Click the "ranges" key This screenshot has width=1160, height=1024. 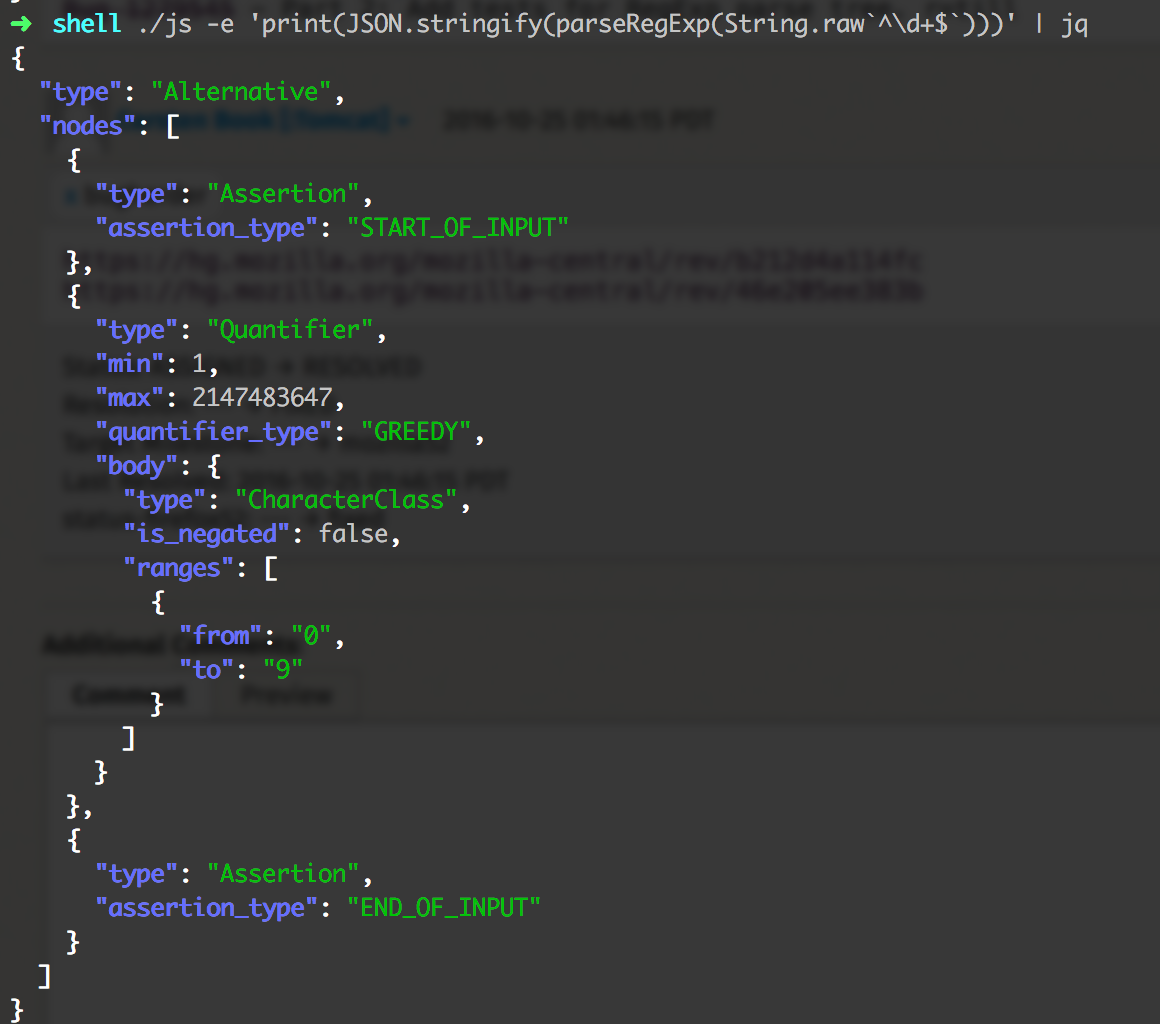pos(178,569)
